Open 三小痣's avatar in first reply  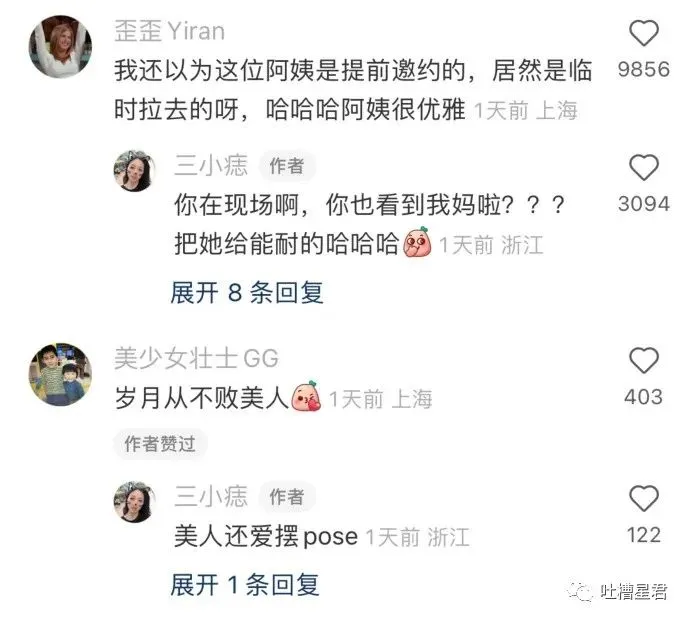[135, 171]
